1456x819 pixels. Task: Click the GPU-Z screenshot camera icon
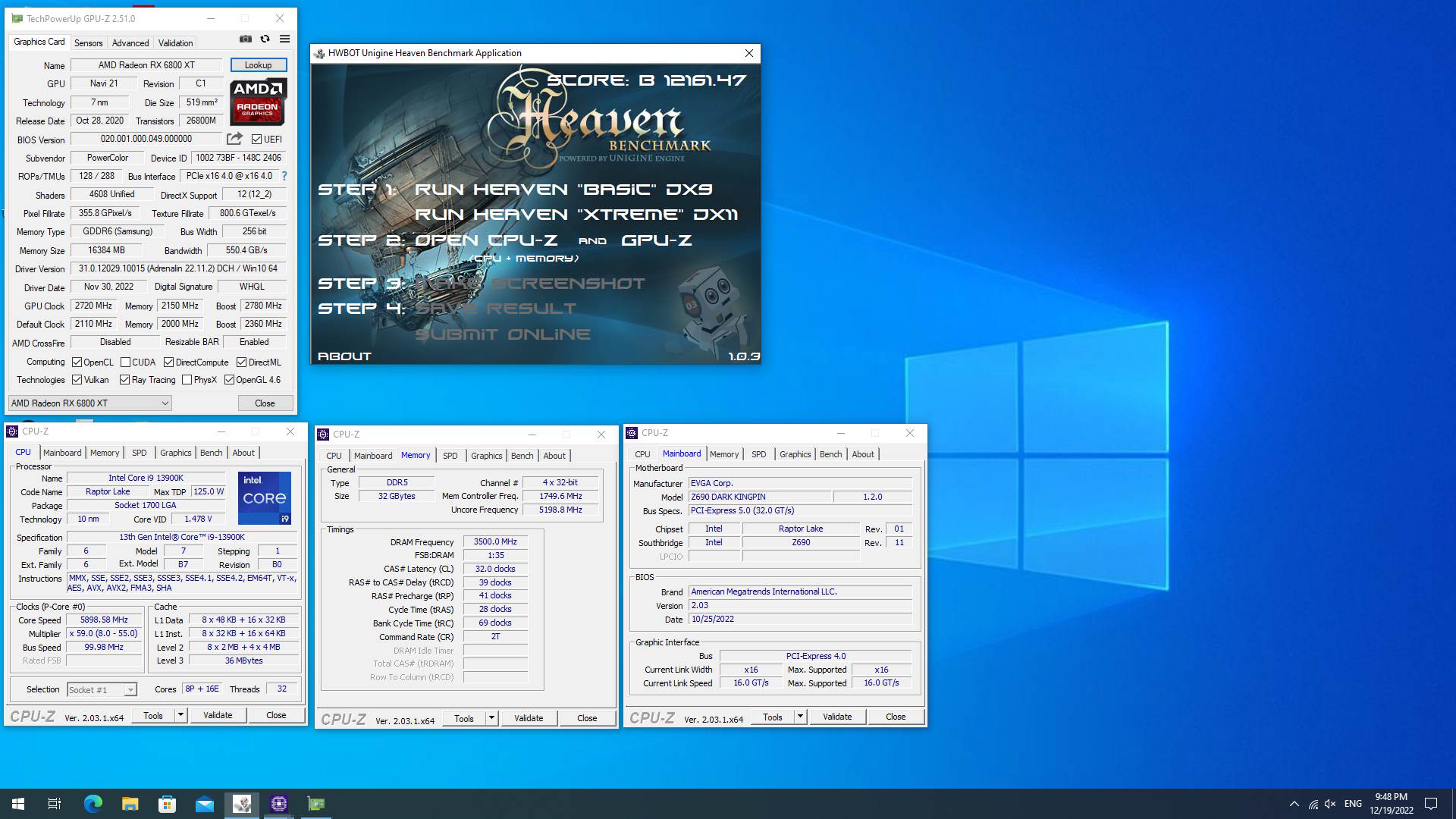[246, 39]
